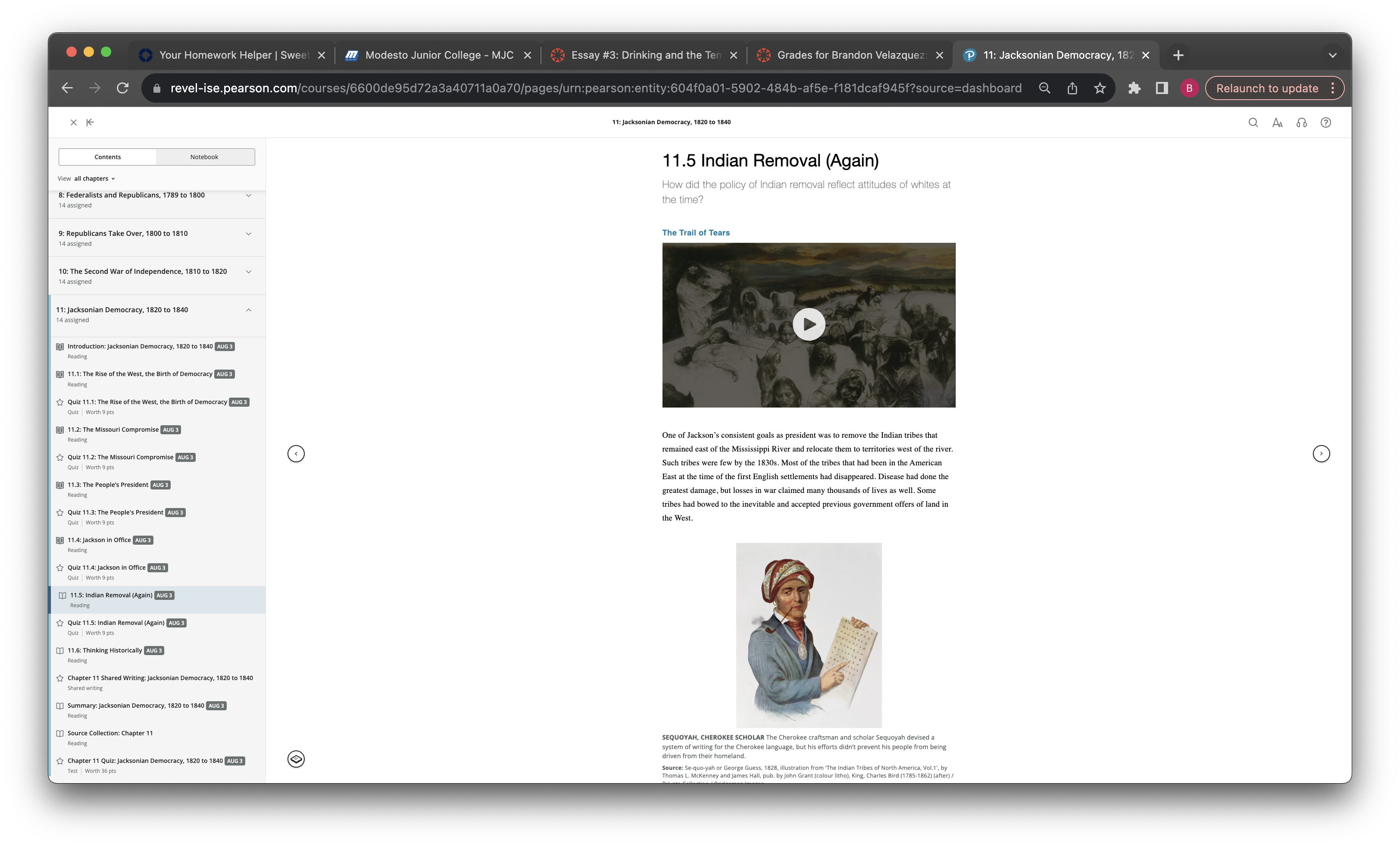Toggle the Chrome side panel icon
Screen dimensions: 1400x847
click(x=1162, y=88)
